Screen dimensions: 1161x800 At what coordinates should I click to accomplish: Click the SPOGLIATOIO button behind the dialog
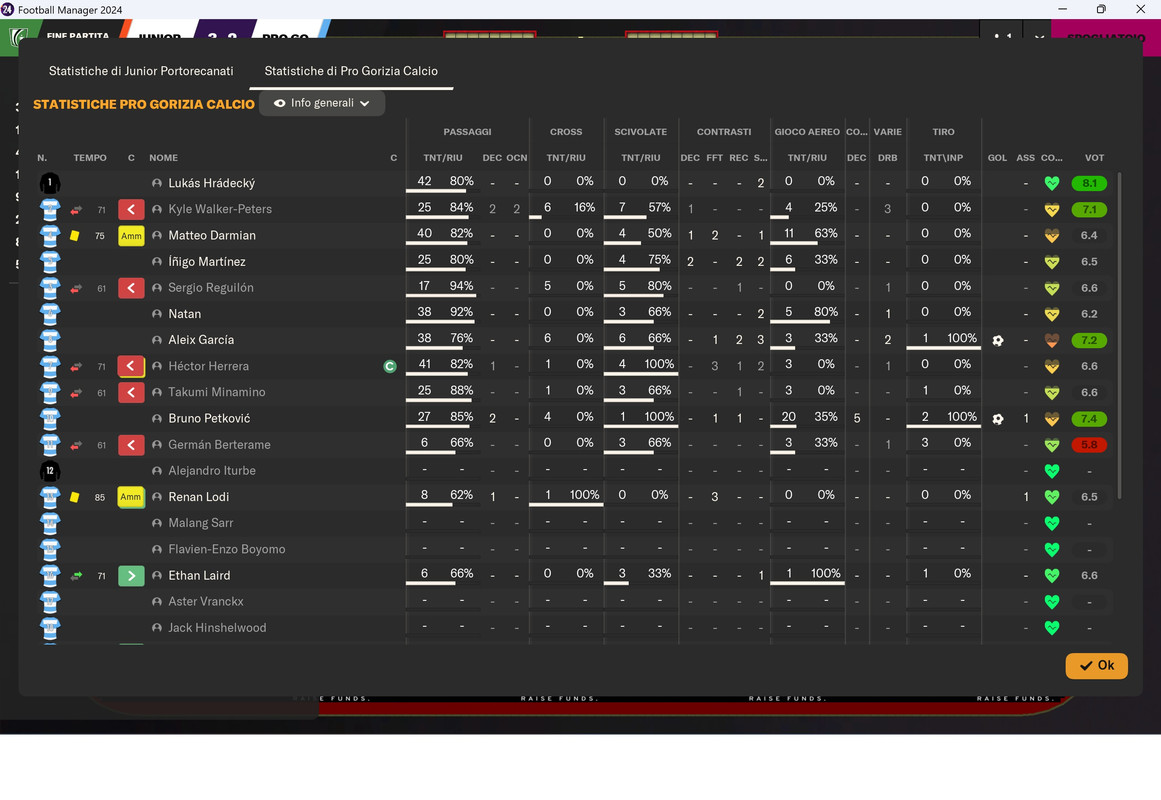[x=1106, y=37]
